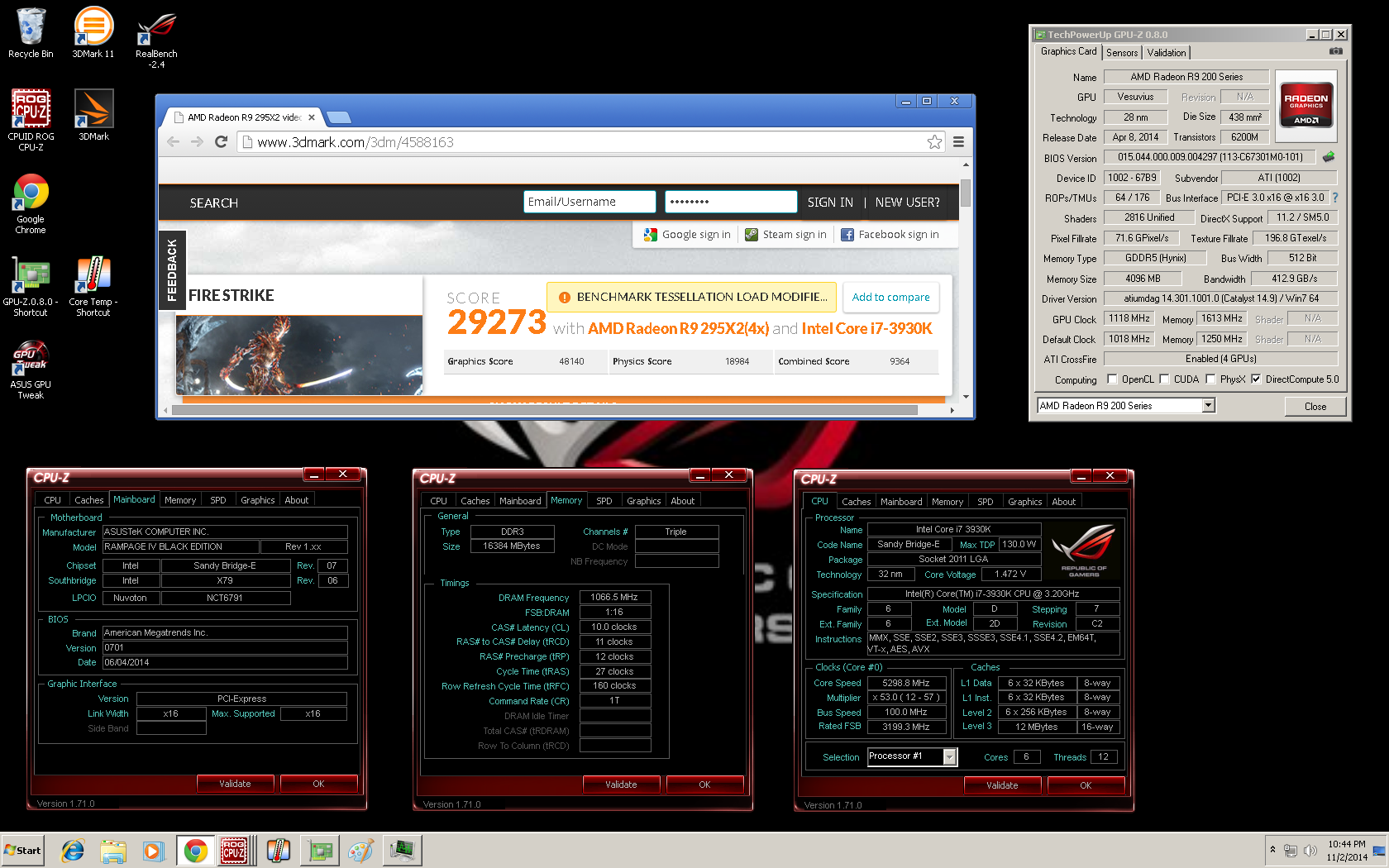The image size is (1389, 868).
Task: Launch 3DMark desktop shortcut
Action: 93,115
